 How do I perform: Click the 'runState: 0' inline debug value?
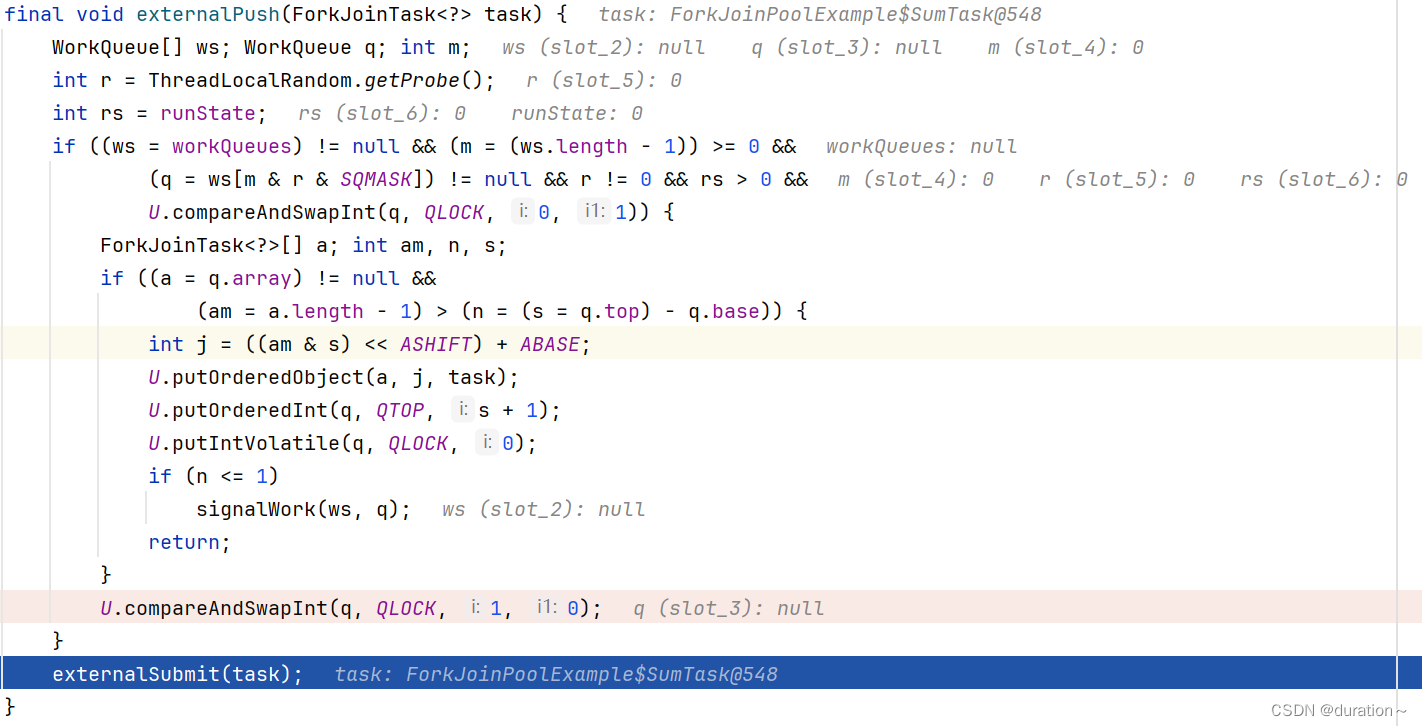tap(577, 113)
